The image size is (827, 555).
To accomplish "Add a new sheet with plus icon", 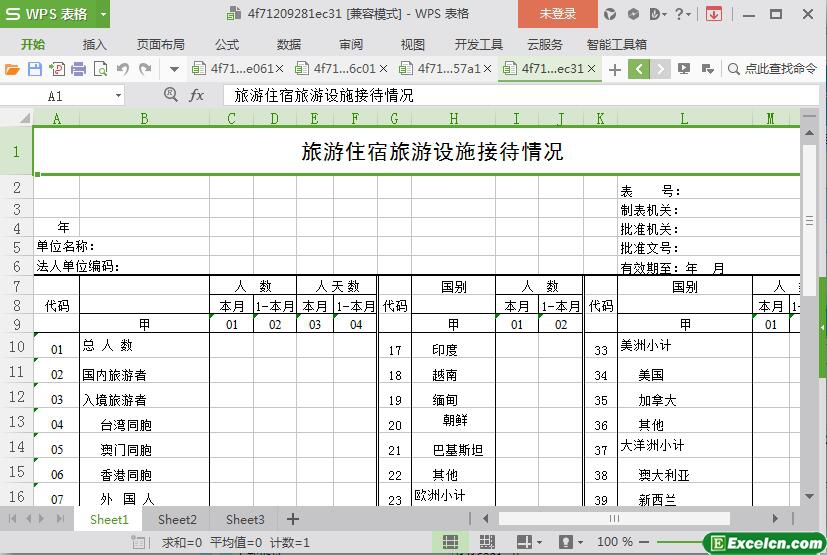I will [x=293, y=519].
